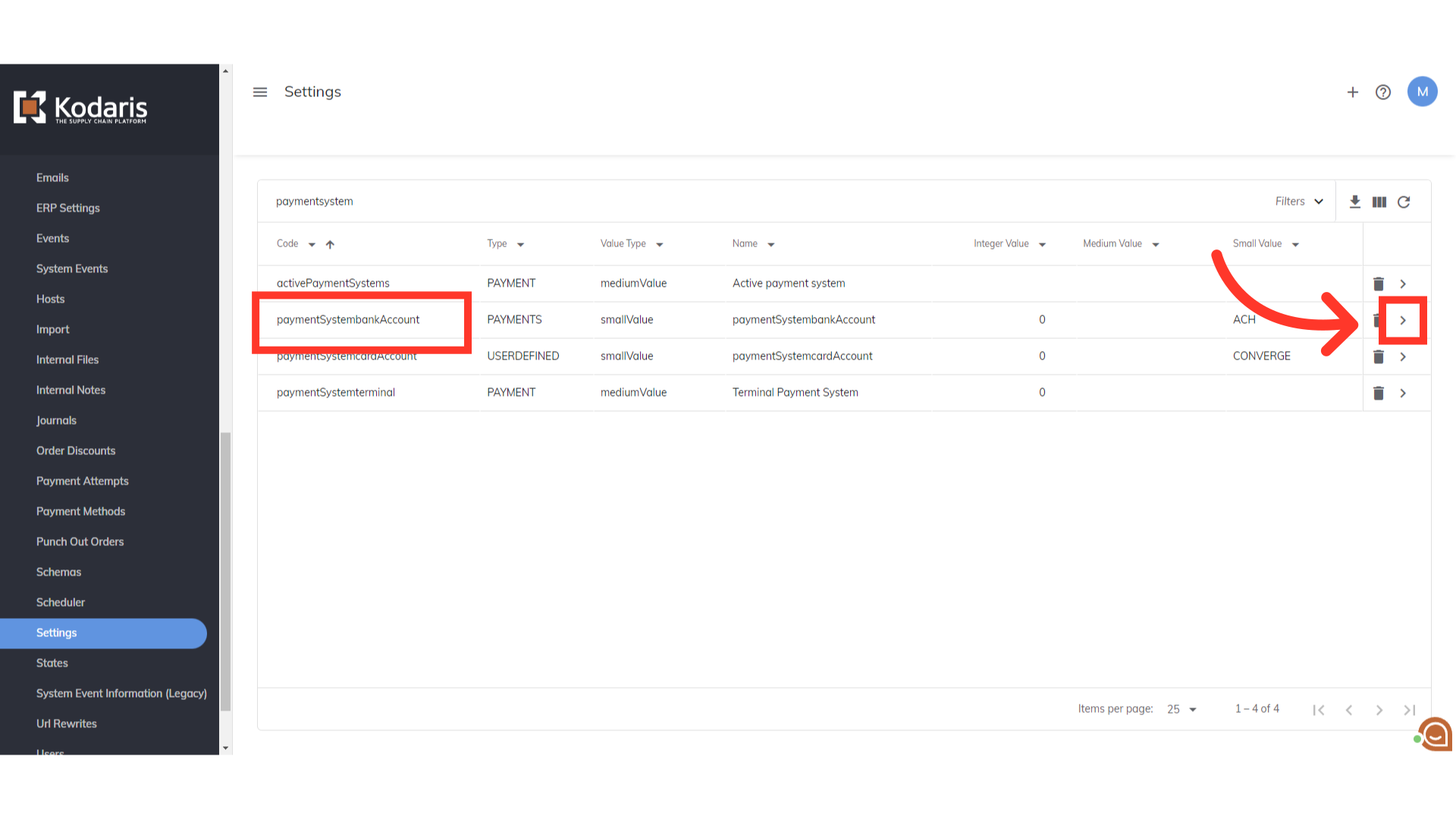Image resolution: width=1456 pixels, height=819 pixels.
Task: Open ERP Settings sidebar item
Action: pos(67,208)
